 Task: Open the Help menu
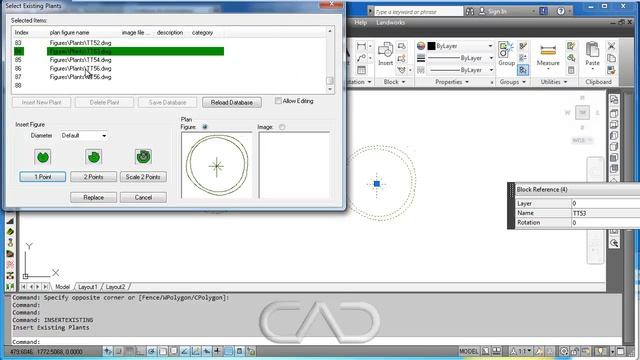coord(360,22)
